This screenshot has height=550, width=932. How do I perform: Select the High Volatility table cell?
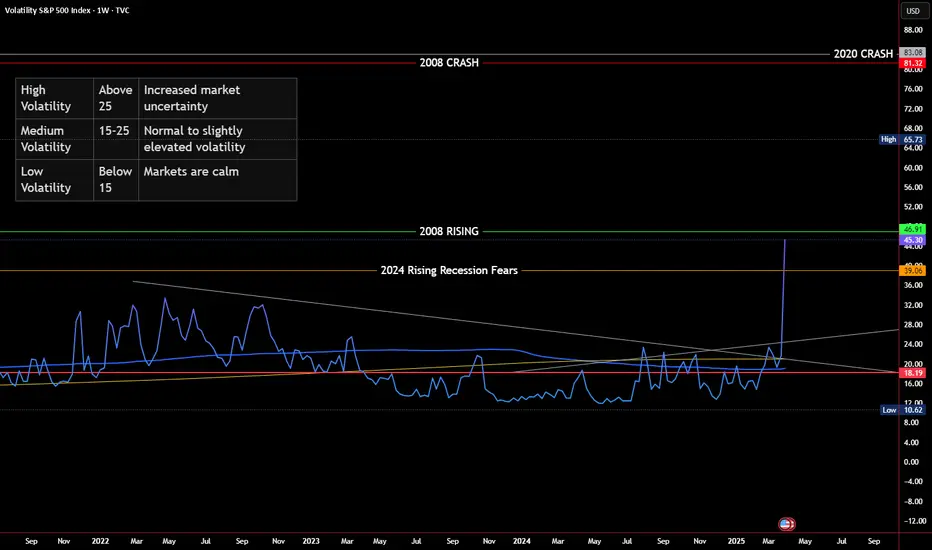55,98
